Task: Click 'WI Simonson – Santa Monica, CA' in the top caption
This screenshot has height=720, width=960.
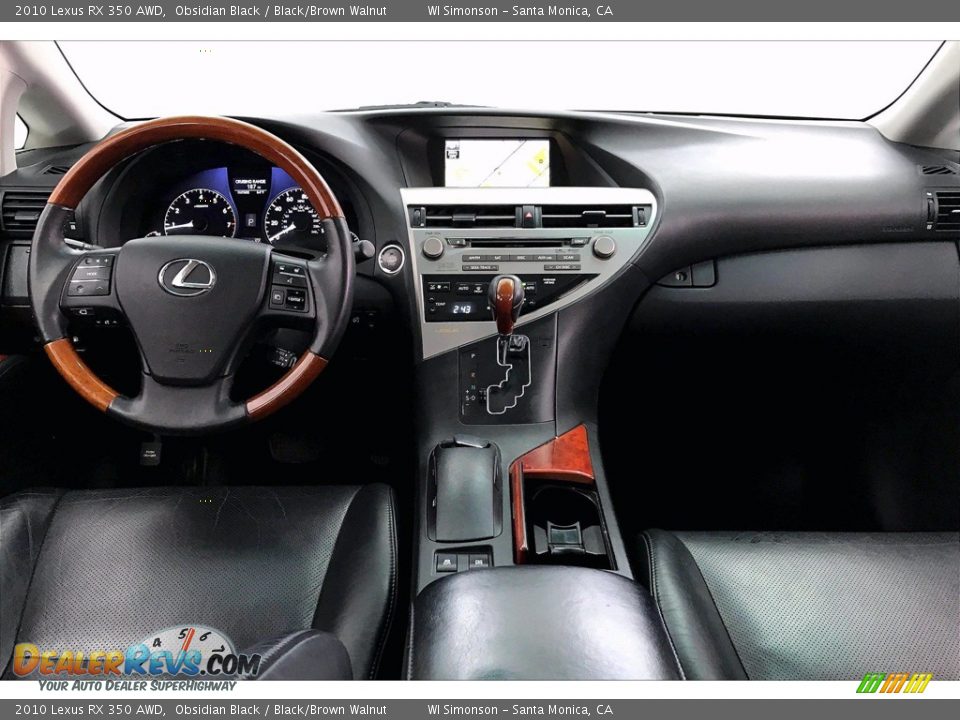Action: (520, 10)
